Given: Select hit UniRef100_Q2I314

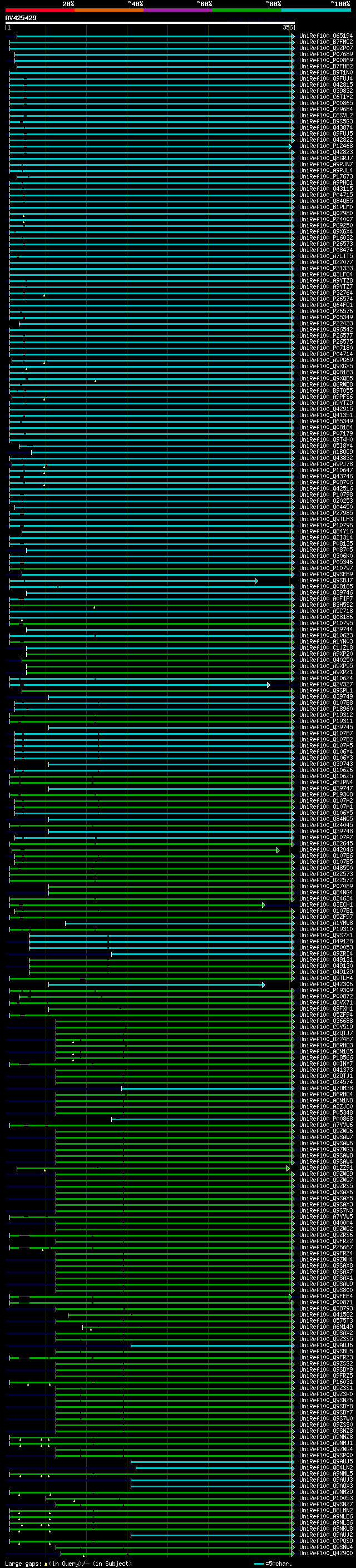Looking at the screenshot, I should (326, 537).
